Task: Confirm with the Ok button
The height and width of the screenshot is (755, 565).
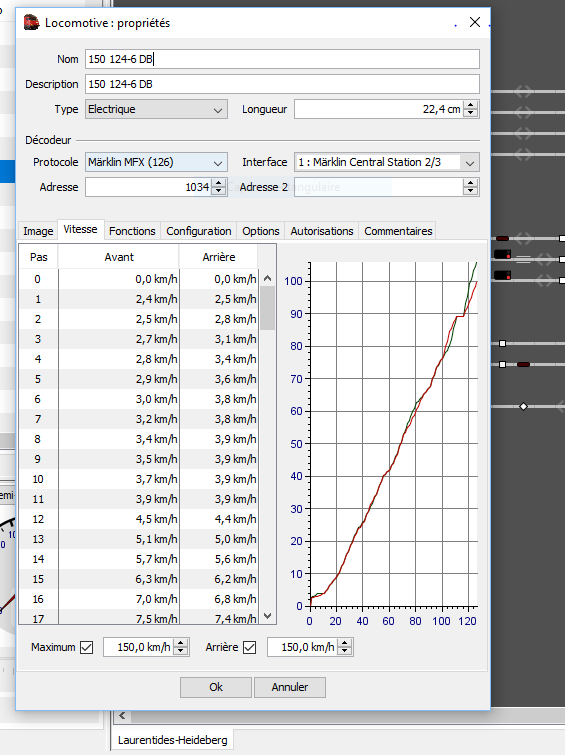Action: [216, 687]
